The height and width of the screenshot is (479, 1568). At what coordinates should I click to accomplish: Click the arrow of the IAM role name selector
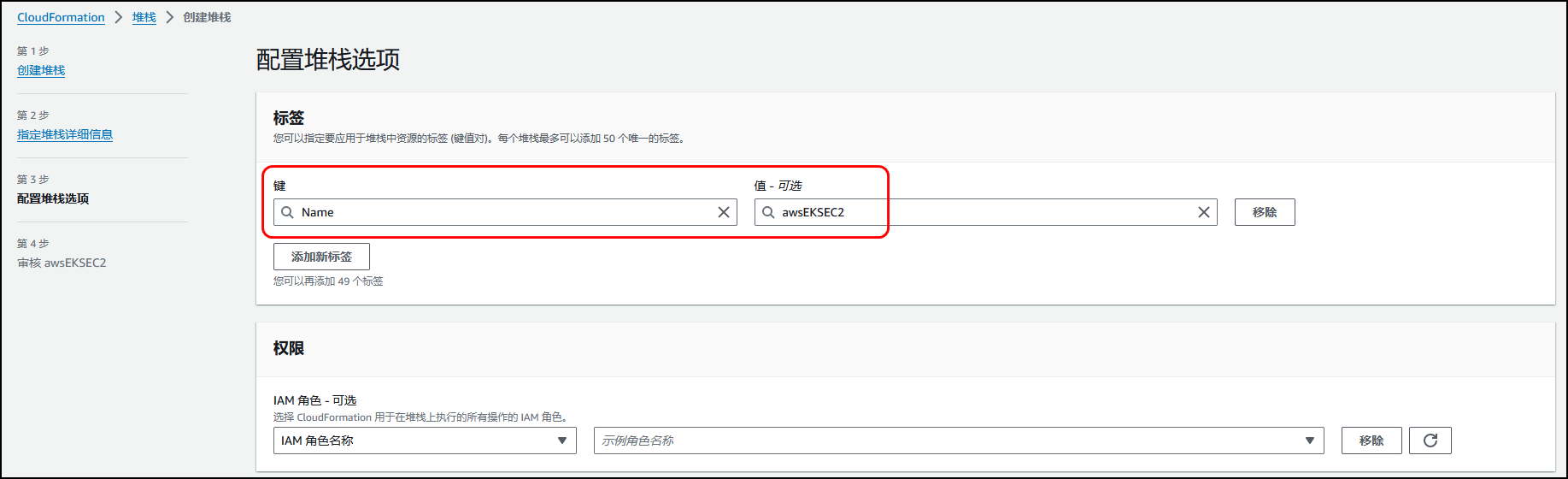562,441
